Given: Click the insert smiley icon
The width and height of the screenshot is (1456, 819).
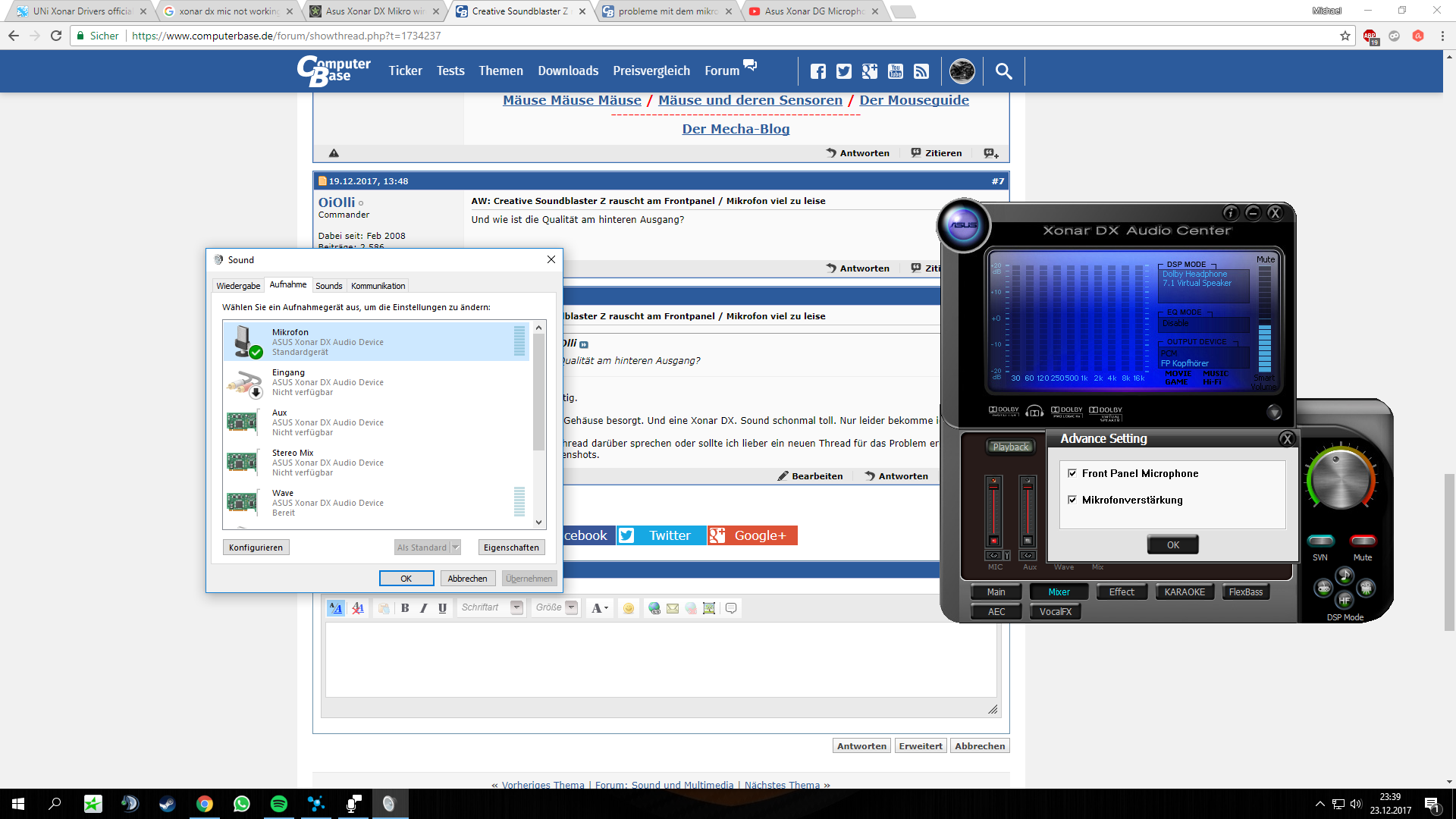Looking at the screenshot, I should pos(628,607).
